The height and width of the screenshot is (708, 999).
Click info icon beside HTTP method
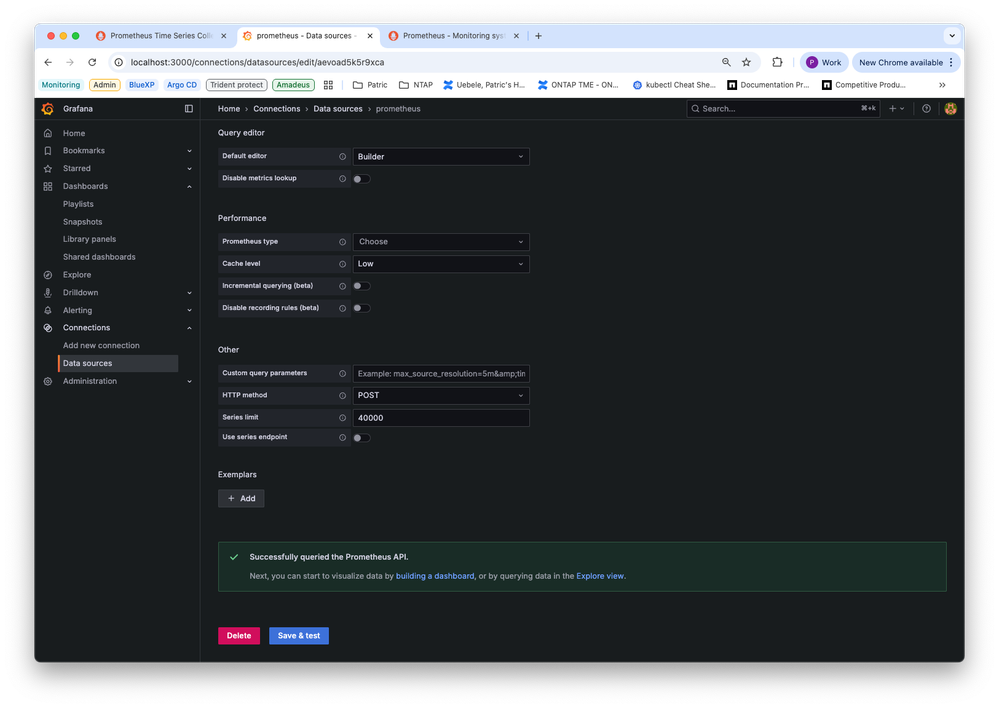(342, 396)
